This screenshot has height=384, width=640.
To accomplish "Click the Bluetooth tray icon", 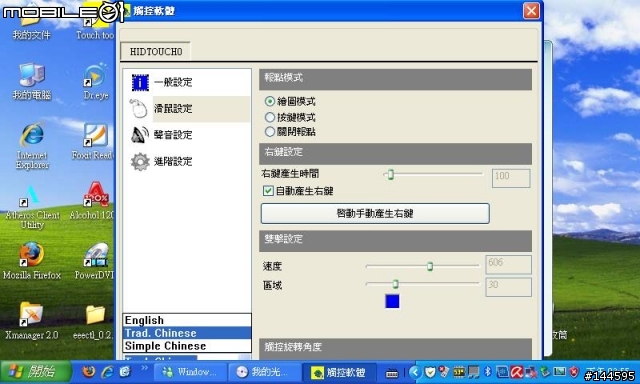I will click(x=488, y=371).
